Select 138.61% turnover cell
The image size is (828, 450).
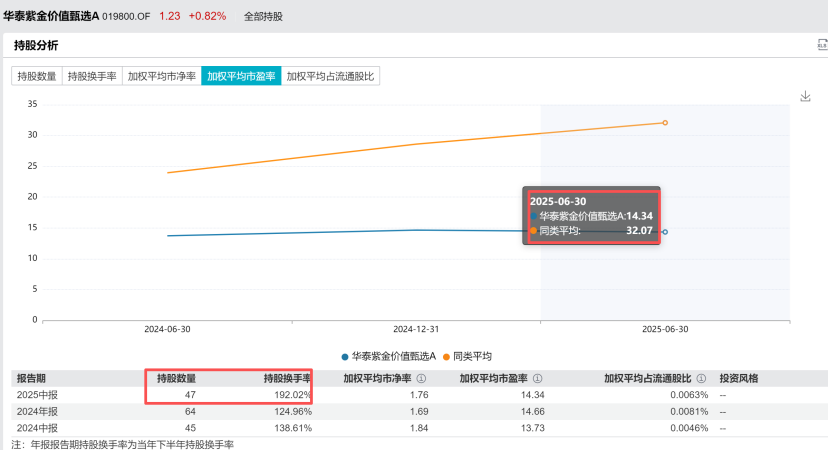(293, 428)
